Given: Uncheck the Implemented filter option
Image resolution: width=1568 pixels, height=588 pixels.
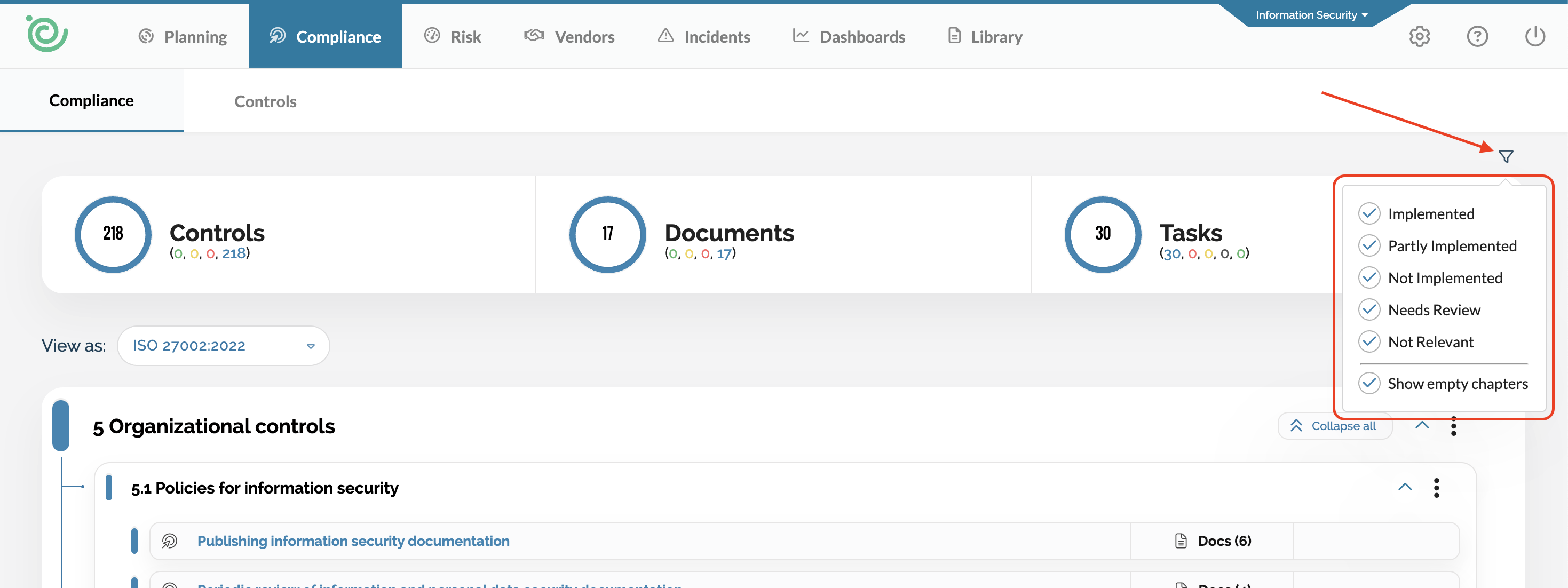Looking at the screenshot, I should [x=1369, y=213].
